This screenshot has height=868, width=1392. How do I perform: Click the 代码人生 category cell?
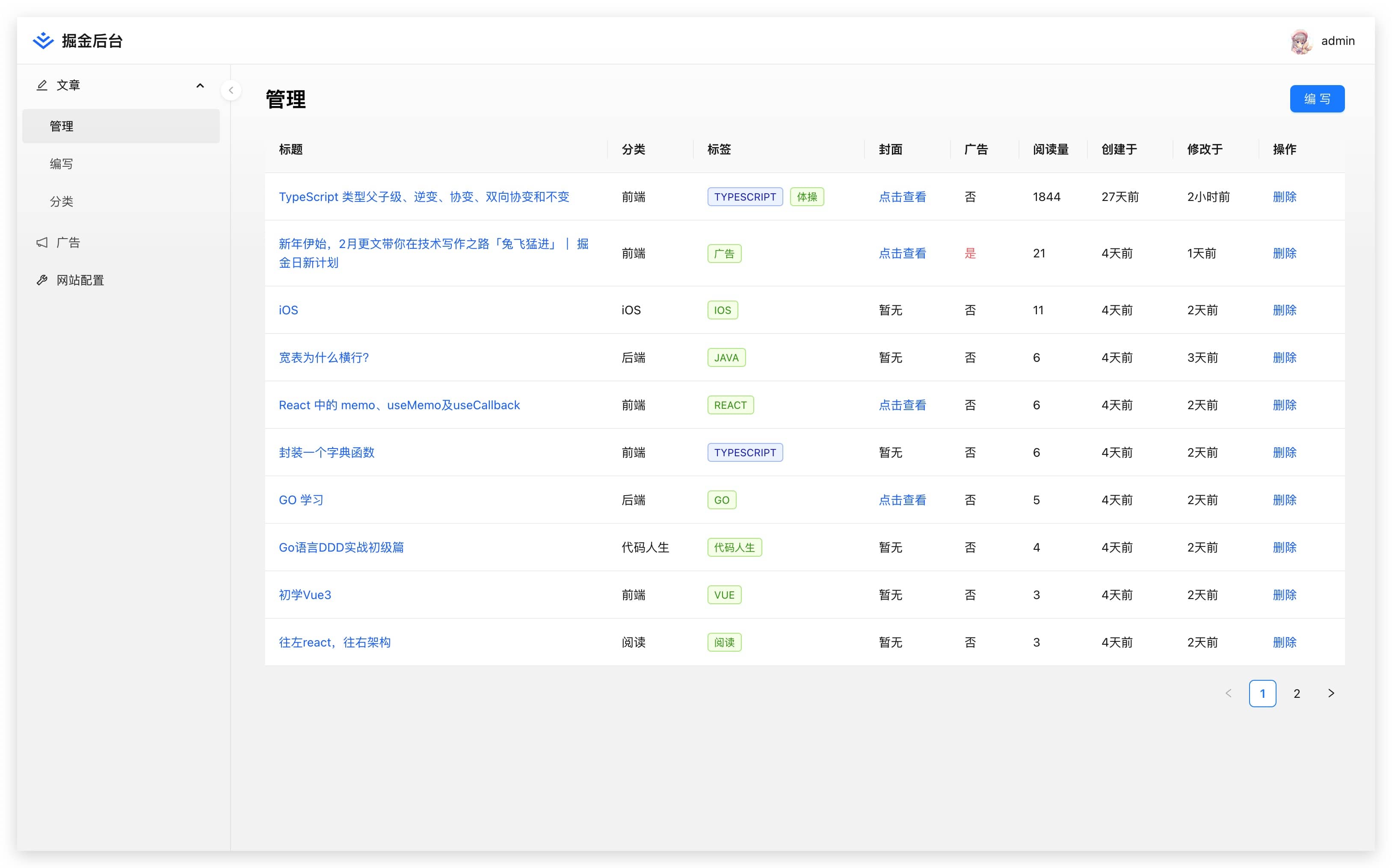click(x=646, y=548)
